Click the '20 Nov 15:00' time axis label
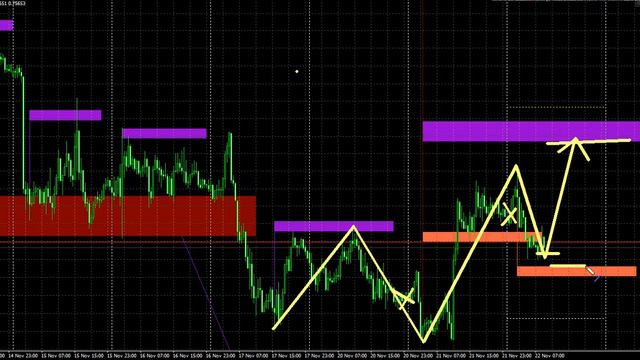 point(385,356)
